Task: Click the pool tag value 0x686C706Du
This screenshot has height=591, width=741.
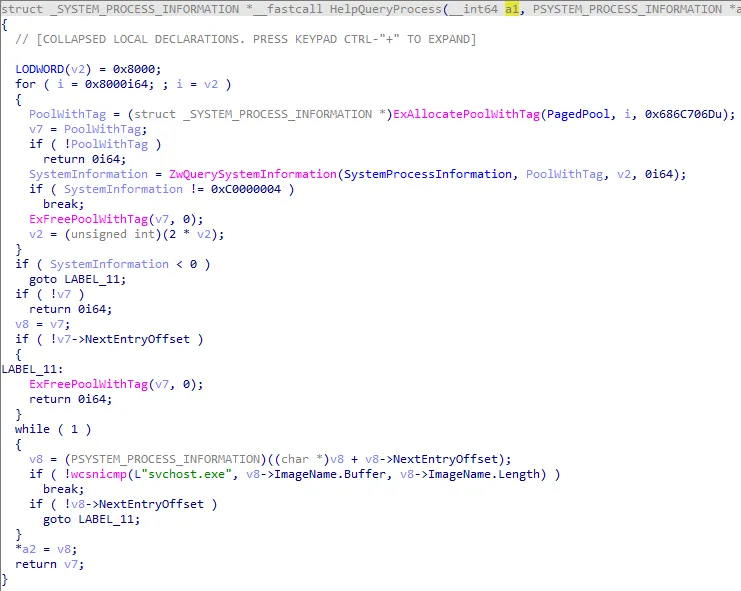Action: tap(684, 114)
